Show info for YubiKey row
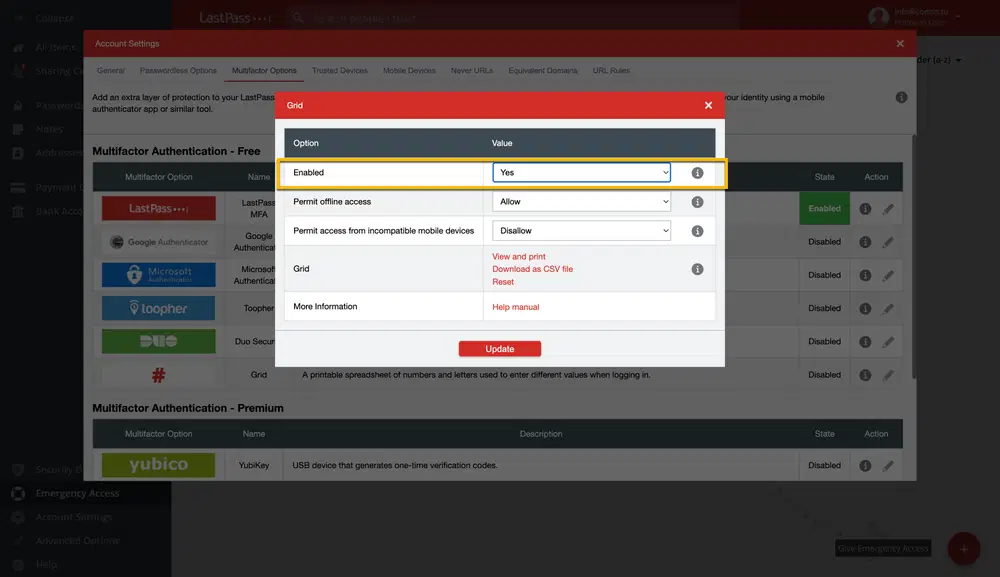The width and height of the screenshot is (1000, 577). (x=865, y=465)
